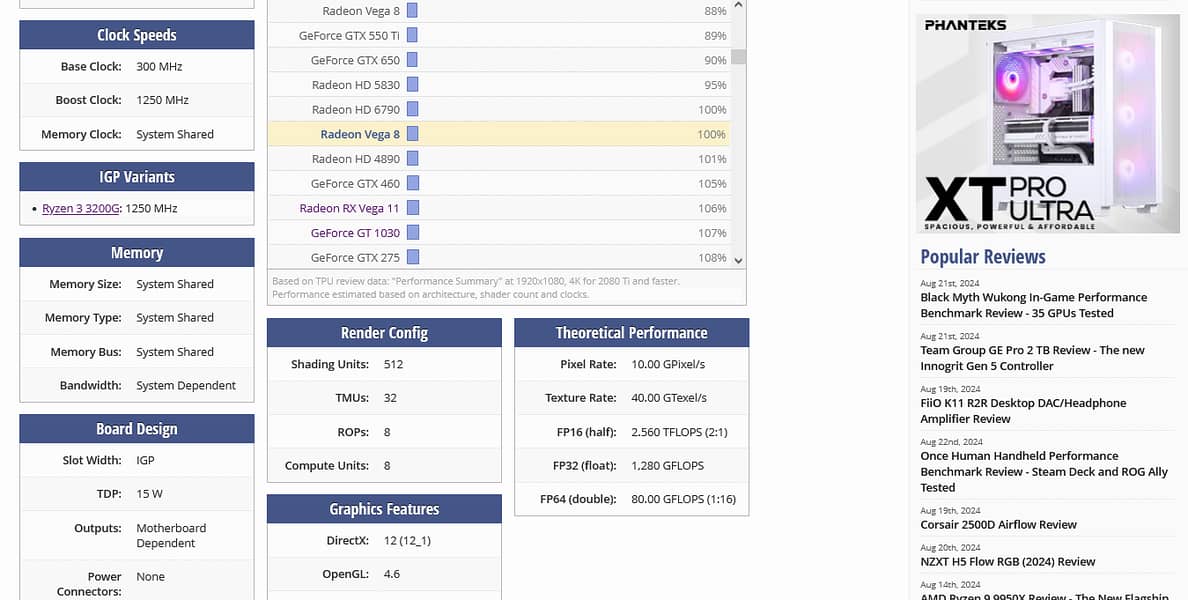This screenshot has width=1188, height=600.
Task: Open FiiO K11 R2R DAC review
Action: [1023, 411]
